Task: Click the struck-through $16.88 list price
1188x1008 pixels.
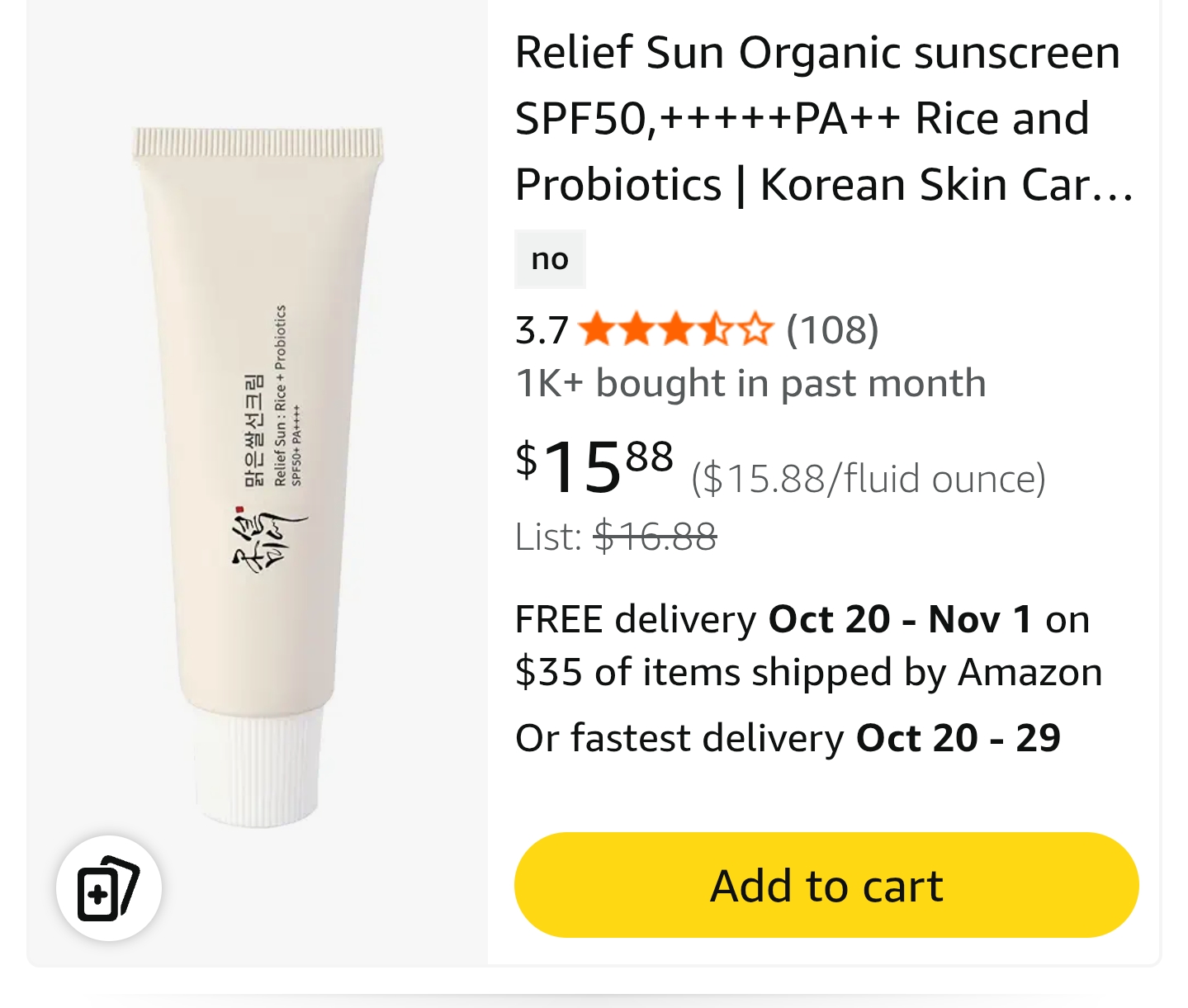Action: (x=655, y=537)
